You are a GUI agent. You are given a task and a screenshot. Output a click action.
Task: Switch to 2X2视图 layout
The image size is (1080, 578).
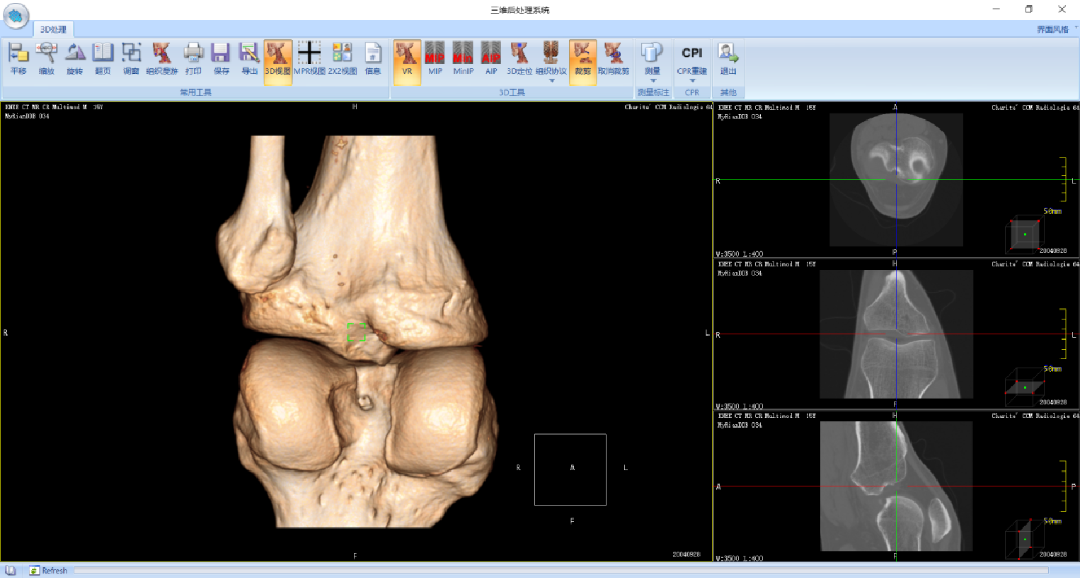tap(342, 59)
